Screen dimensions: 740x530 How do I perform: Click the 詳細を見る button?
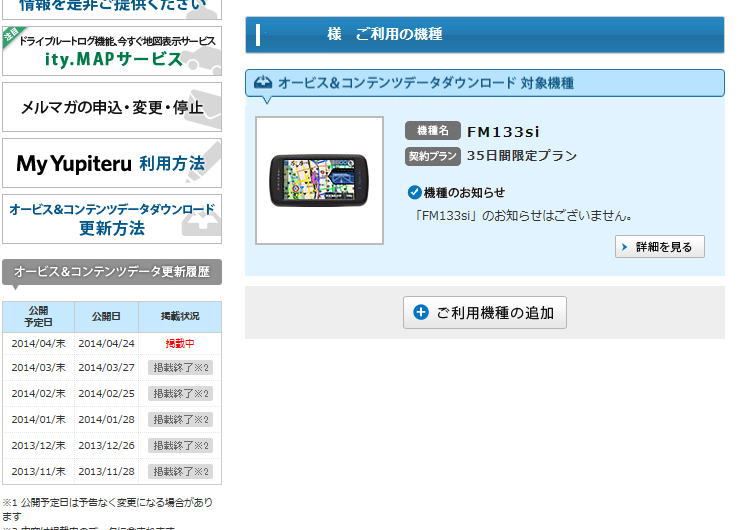(x=660, y=247)
